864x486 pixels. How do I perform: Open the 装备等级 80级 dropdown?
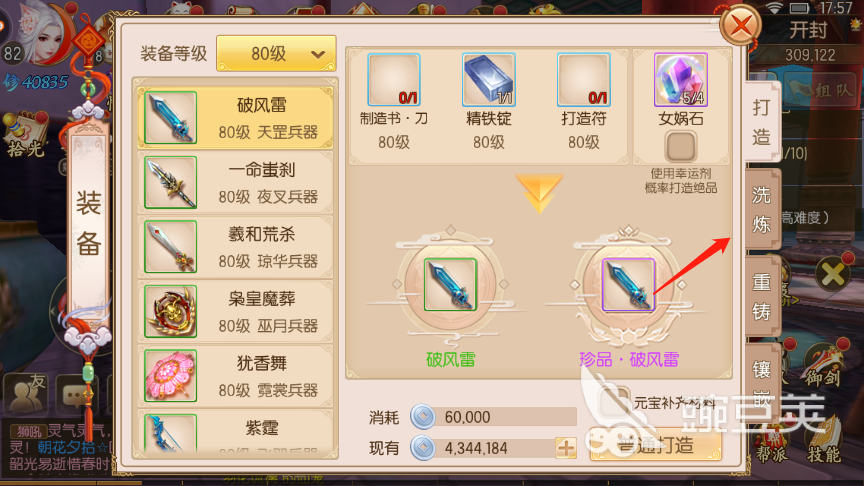(276, 53)
